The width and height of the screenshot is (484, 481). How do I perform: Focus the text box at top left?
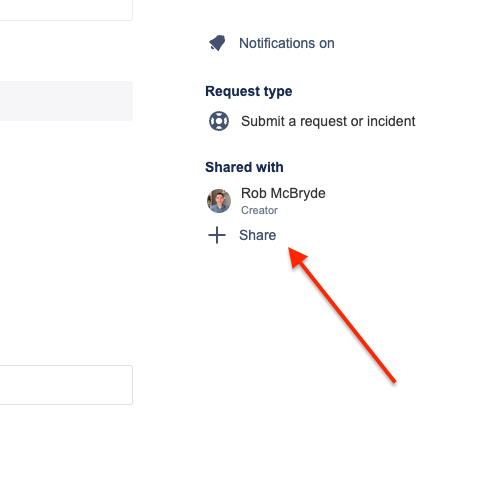click(x=66, y=10)
